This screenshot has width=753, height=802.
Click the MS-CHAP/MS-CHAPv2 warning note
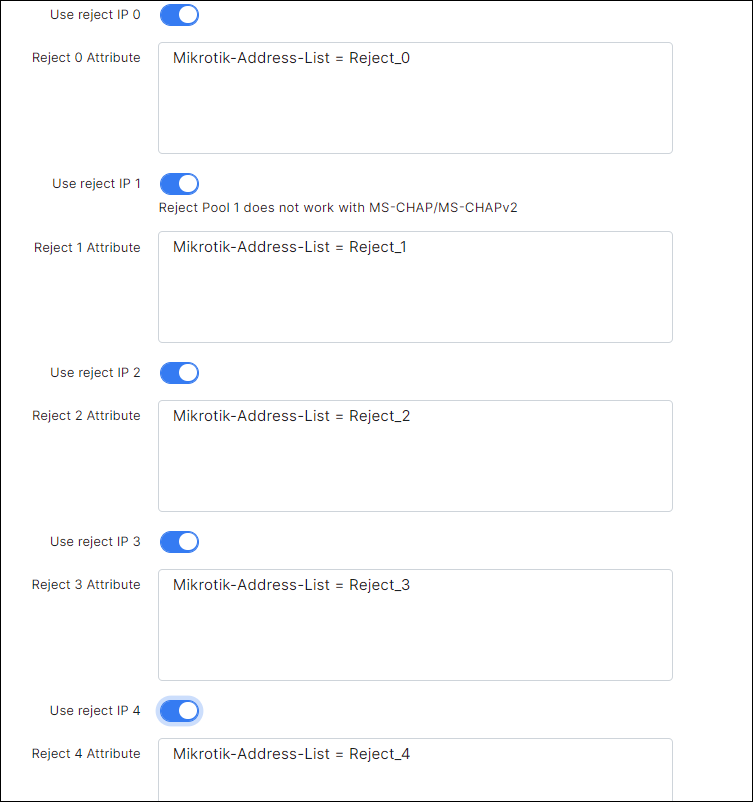tap(338, 208)
